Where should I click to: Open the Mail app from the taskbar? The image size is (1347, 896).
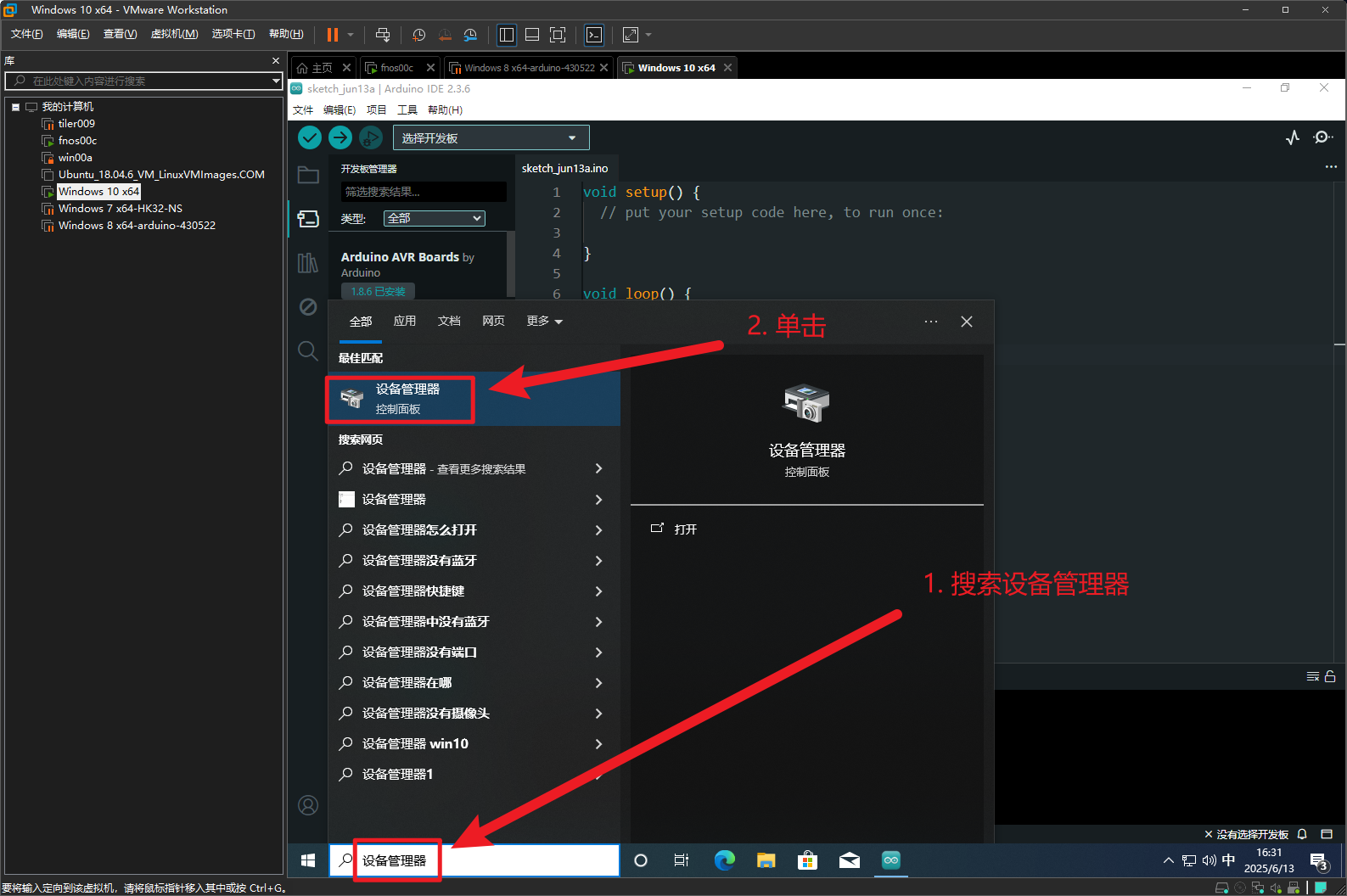[850, 860]
